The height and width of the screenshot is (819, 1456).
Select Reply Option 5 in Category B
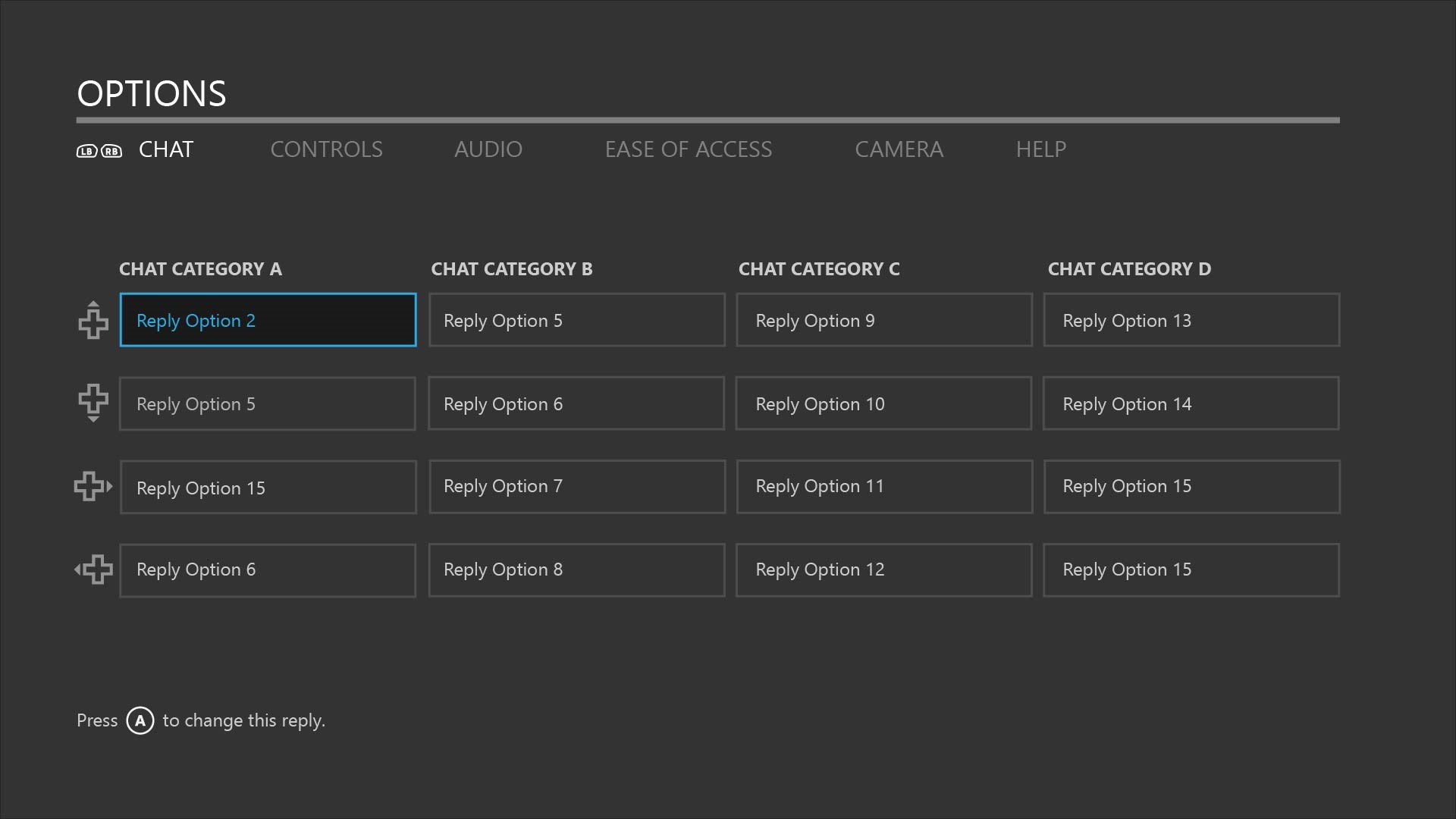(x=576, y=319)
